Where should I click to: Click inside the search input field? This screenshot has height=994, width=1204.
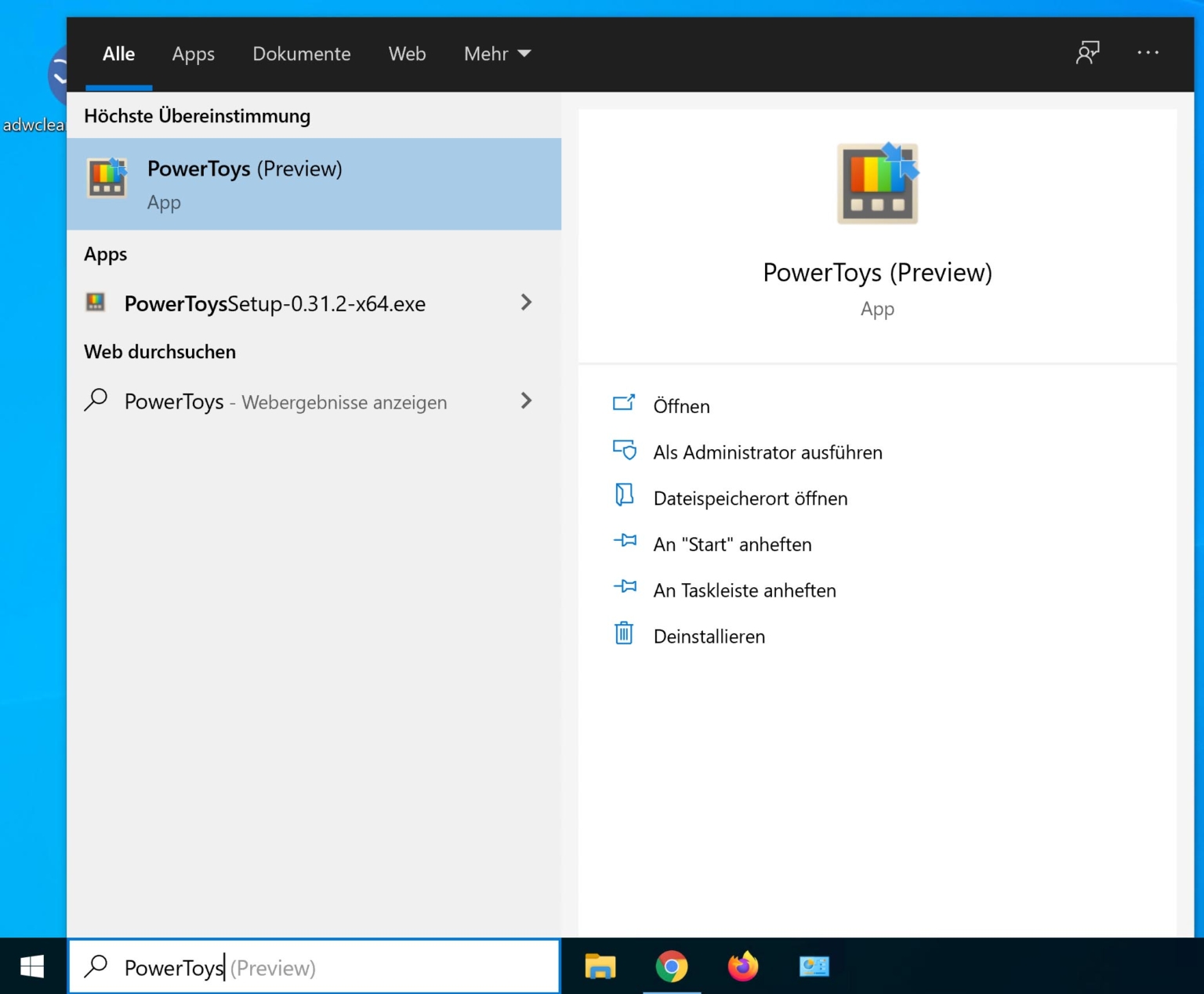click(314, 967)
